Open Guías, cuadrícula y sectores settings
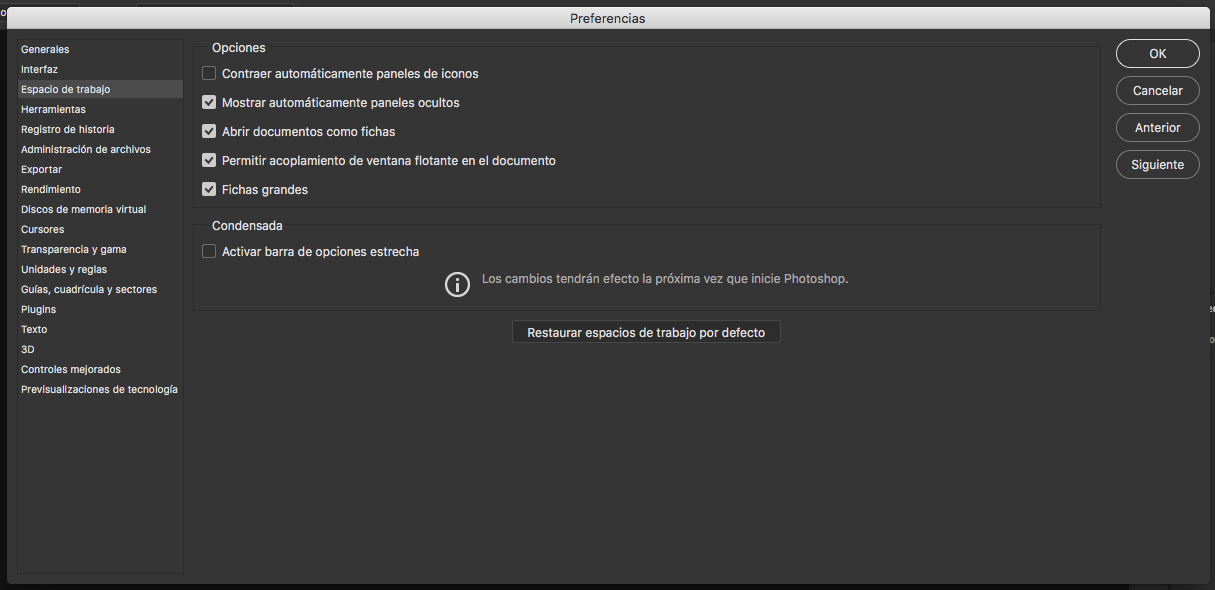This screenshot has height=590, width=1215. click(89, 289)
